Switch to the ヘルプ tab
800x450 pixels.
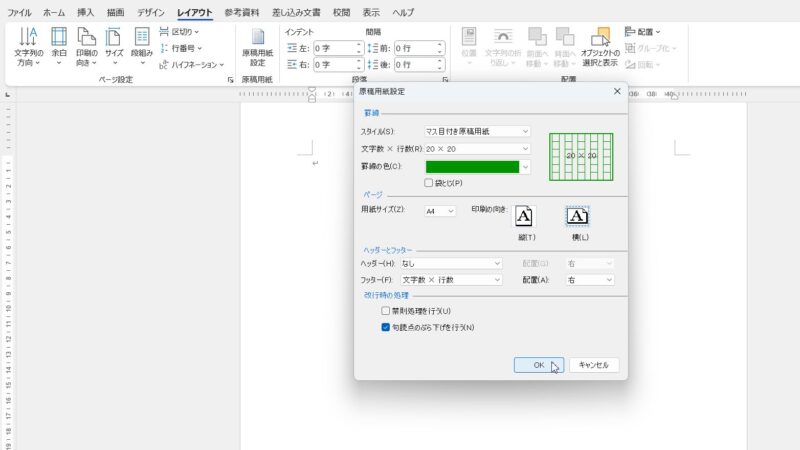(x=403, y=12)
